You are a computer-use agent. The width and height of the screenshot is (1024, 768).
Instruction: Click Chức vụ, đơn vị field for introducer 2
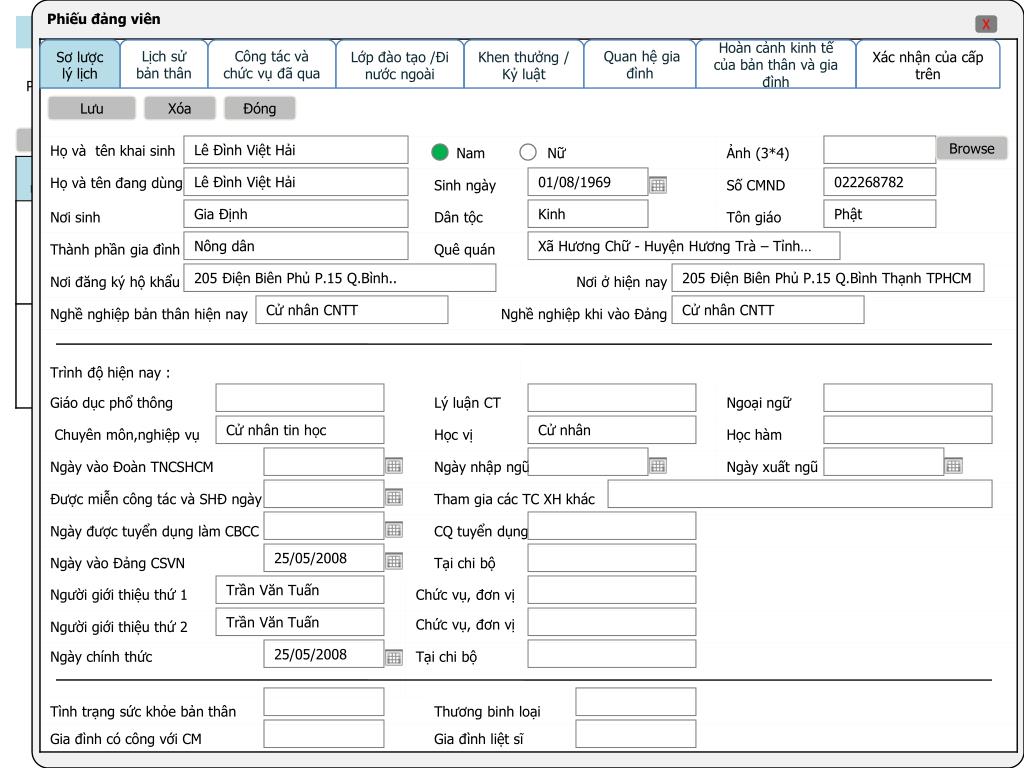pyautogui.click(x=612, y=622)
